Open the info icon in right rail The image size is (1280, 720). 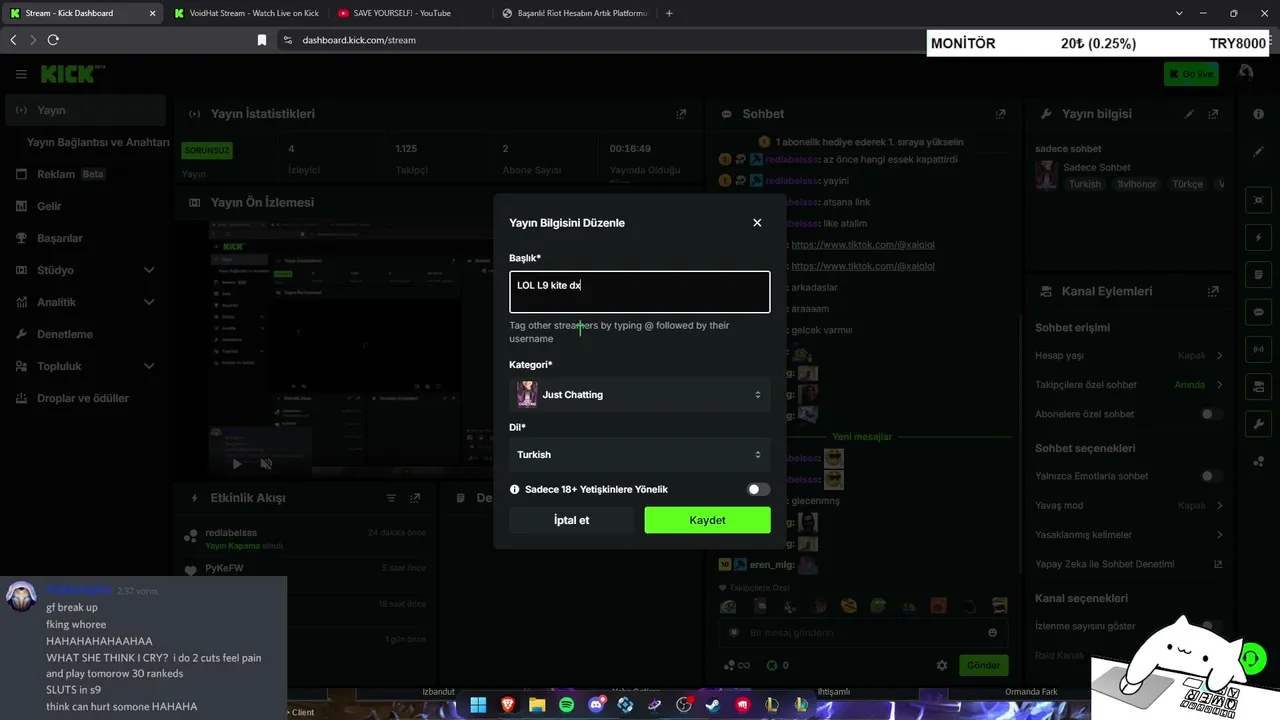(1258, 114)
